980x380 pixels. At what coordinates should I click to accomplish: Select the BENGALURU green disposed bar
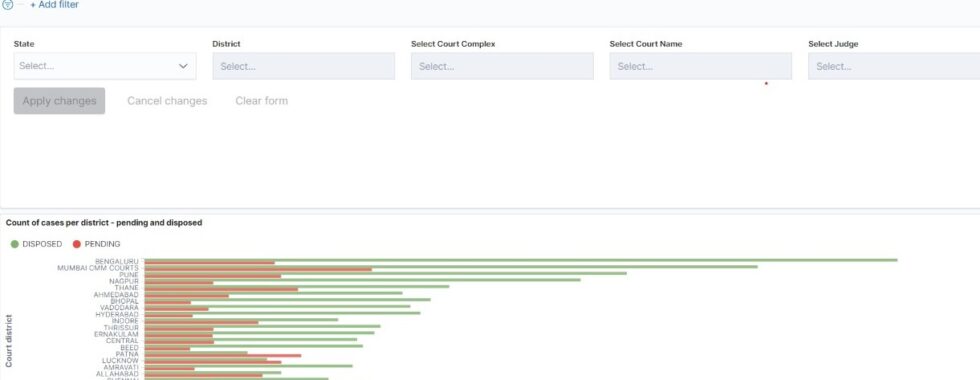[x=521, y=259]
